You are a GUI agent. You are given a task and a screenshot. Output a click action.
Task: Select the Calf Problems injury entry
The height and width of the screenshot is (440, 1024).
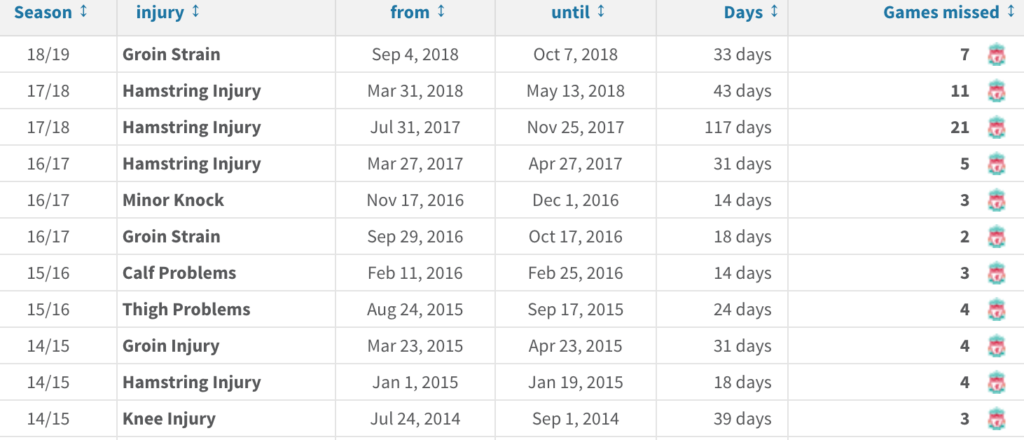[x=179, y=273]
